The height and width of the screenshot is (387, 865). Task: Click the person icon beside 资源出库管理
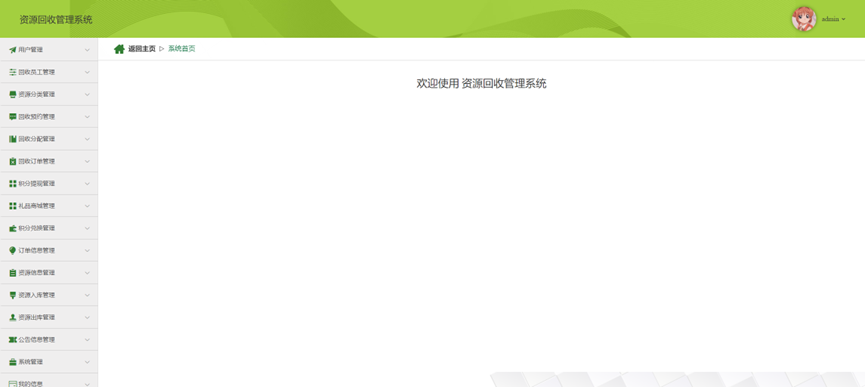[13, 318]
